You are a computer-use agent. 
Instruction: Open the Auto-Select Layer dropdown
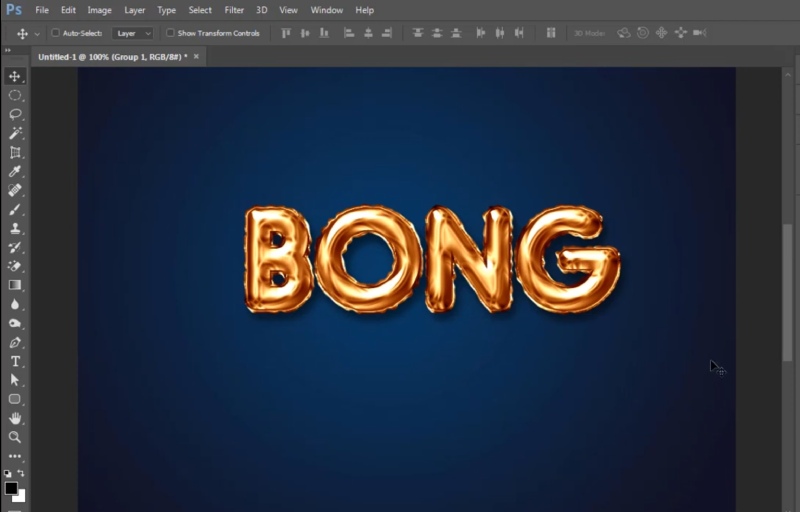pos(133,33)
